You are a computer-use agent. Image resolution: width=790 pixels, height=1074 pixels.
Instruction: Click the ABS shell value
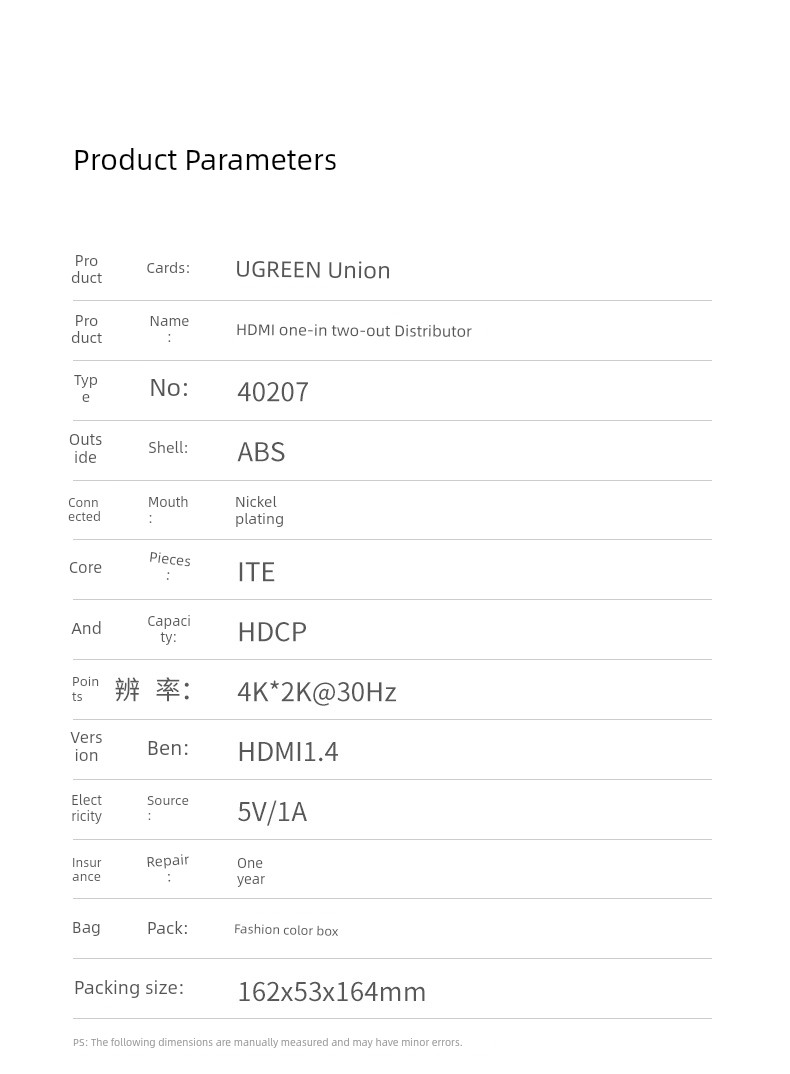pos(261,452)
